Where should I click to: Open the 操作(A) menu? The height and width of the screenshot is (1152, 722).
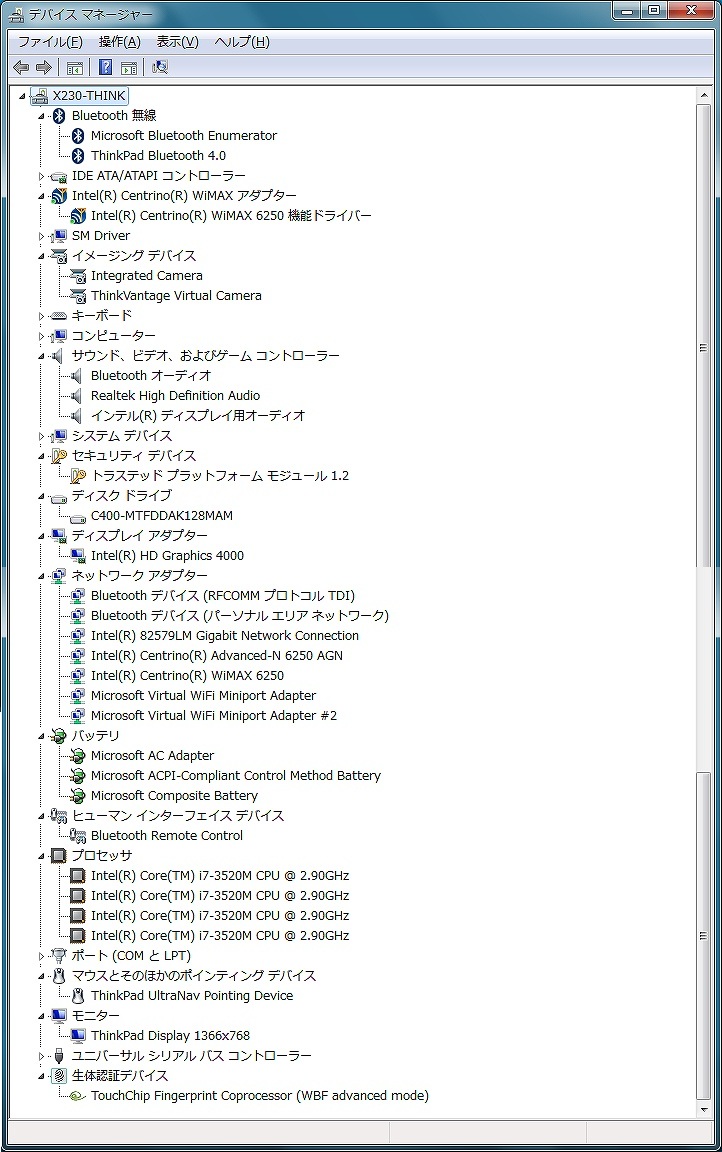[x=120, y=42]
